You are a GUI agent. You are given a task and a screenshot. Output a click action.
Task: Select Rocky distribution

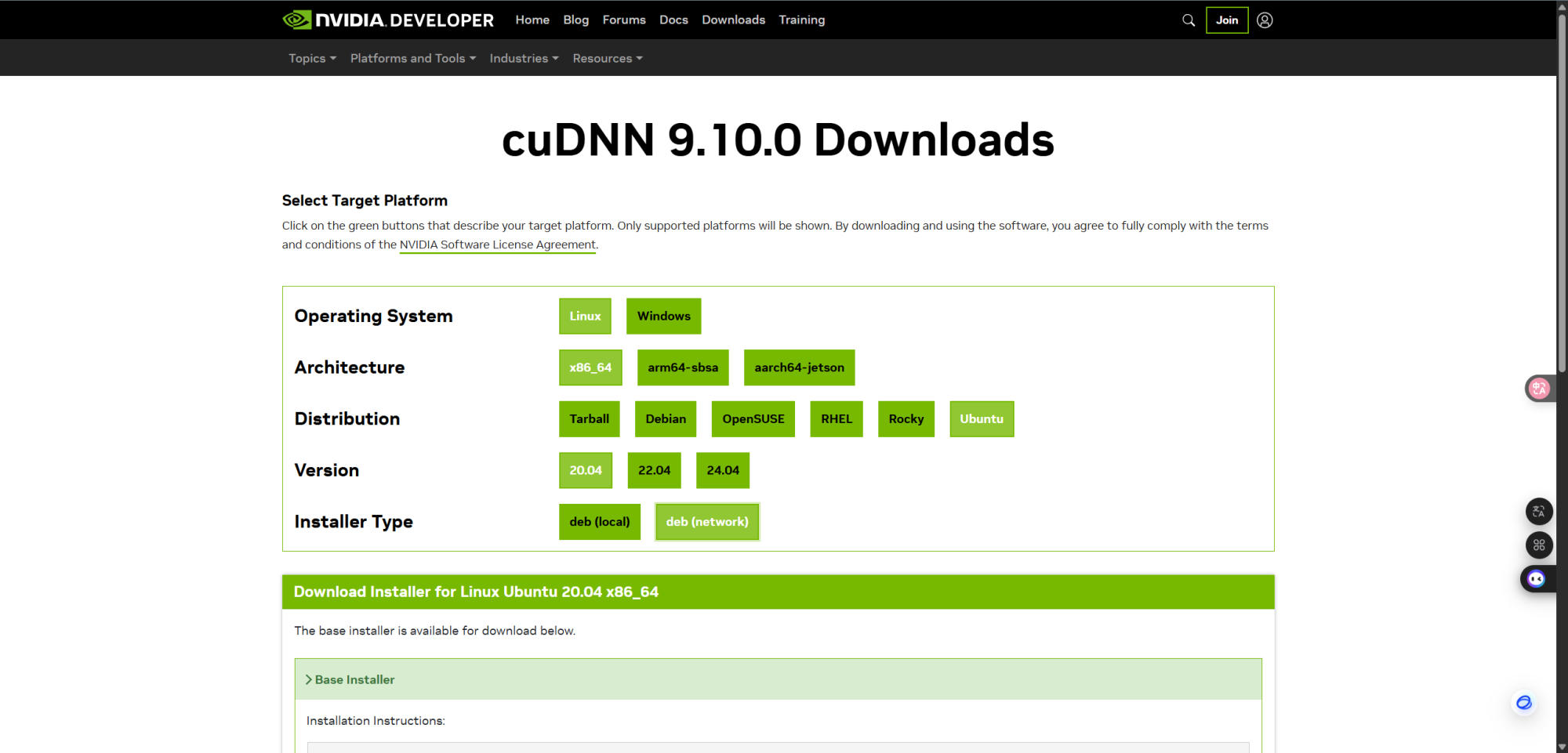[x=906, y=419]
